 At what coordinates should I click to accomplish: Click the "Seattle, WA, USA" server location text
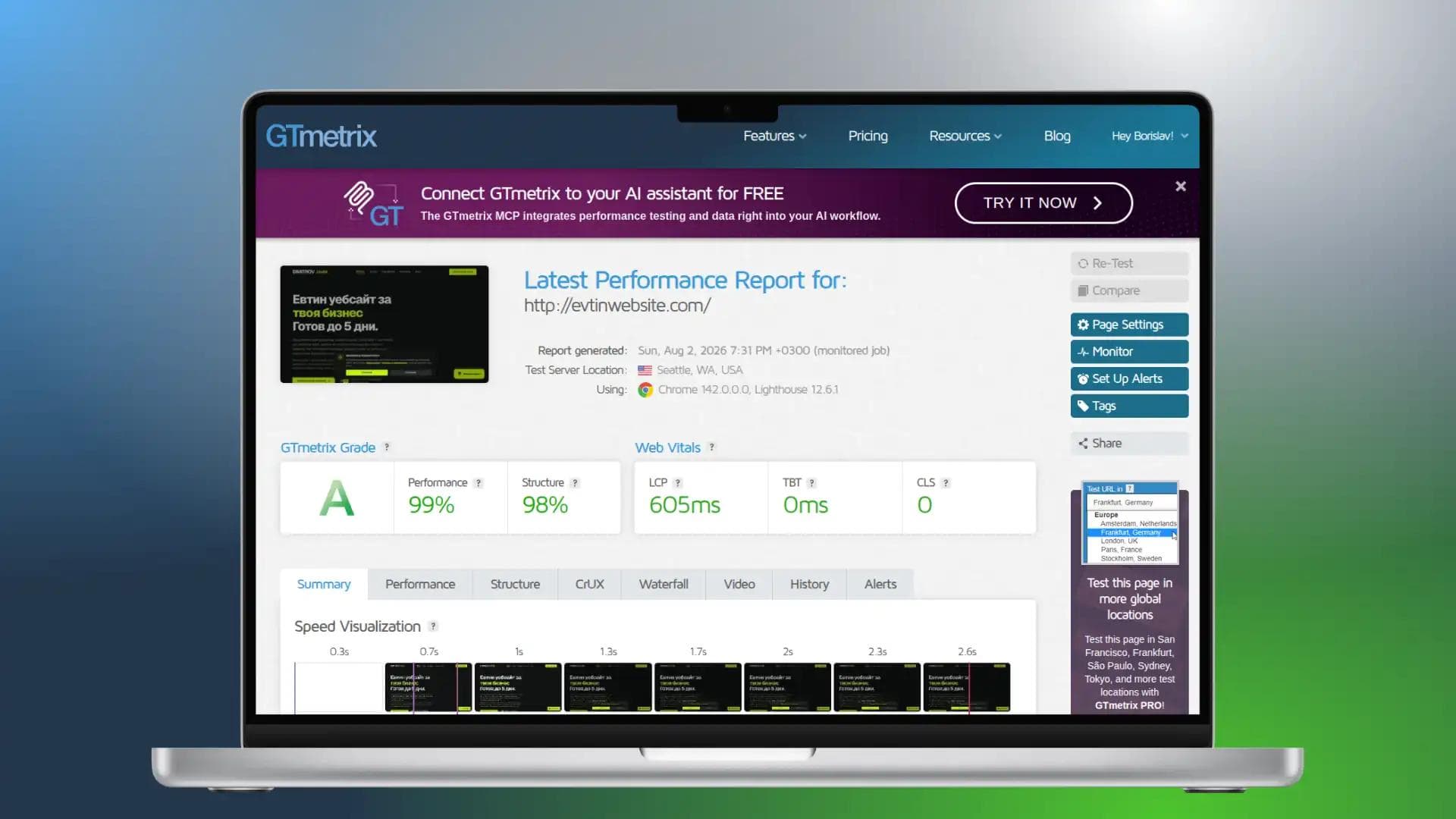(x=700, y=370)
